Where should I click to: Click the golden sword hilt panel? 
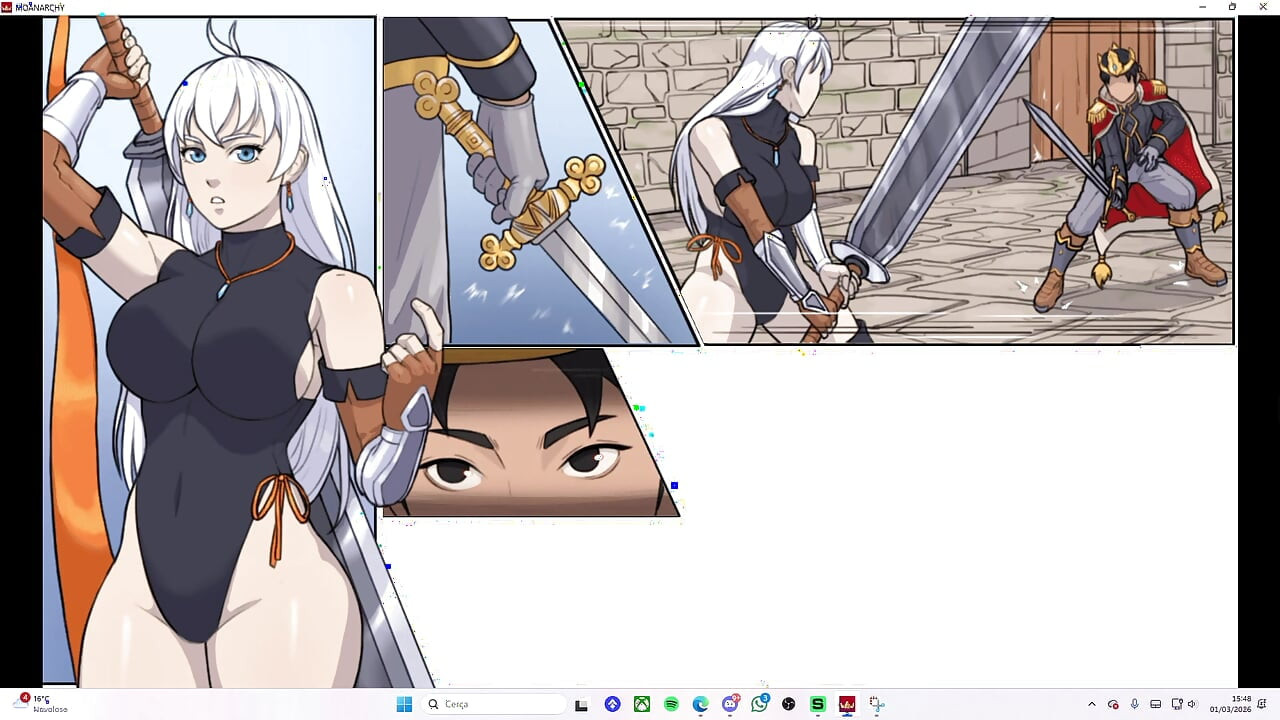(x=540, y=181)
